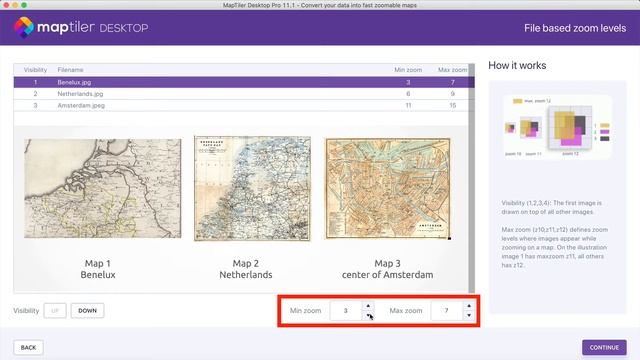Viewport: 640px width, 360px height.
Task: Move visibility with the DOWN button
Action: [x=87, y=311]
